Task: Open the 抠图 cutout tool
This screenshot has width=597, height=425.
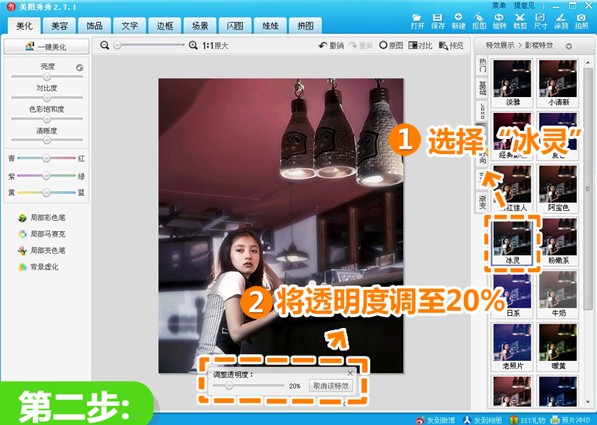Action: point(479,22)
